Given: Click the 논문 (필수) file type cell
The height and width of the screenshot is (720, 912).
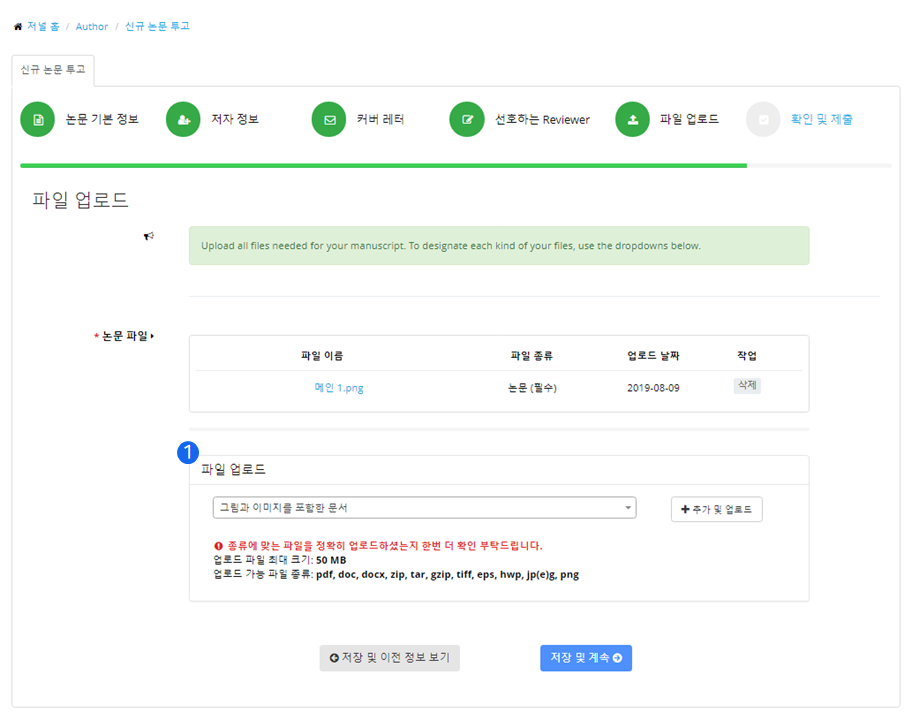Looking at the screenshot, I should [x=532, y=388].
